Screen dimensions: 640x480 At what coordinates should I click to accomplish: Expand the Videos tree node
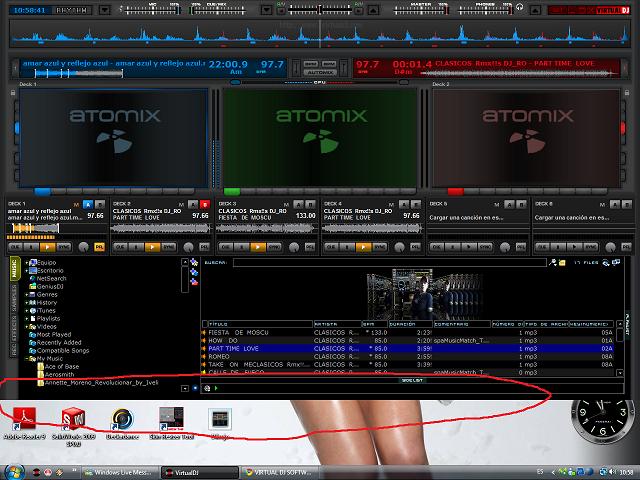click(27, 327)
